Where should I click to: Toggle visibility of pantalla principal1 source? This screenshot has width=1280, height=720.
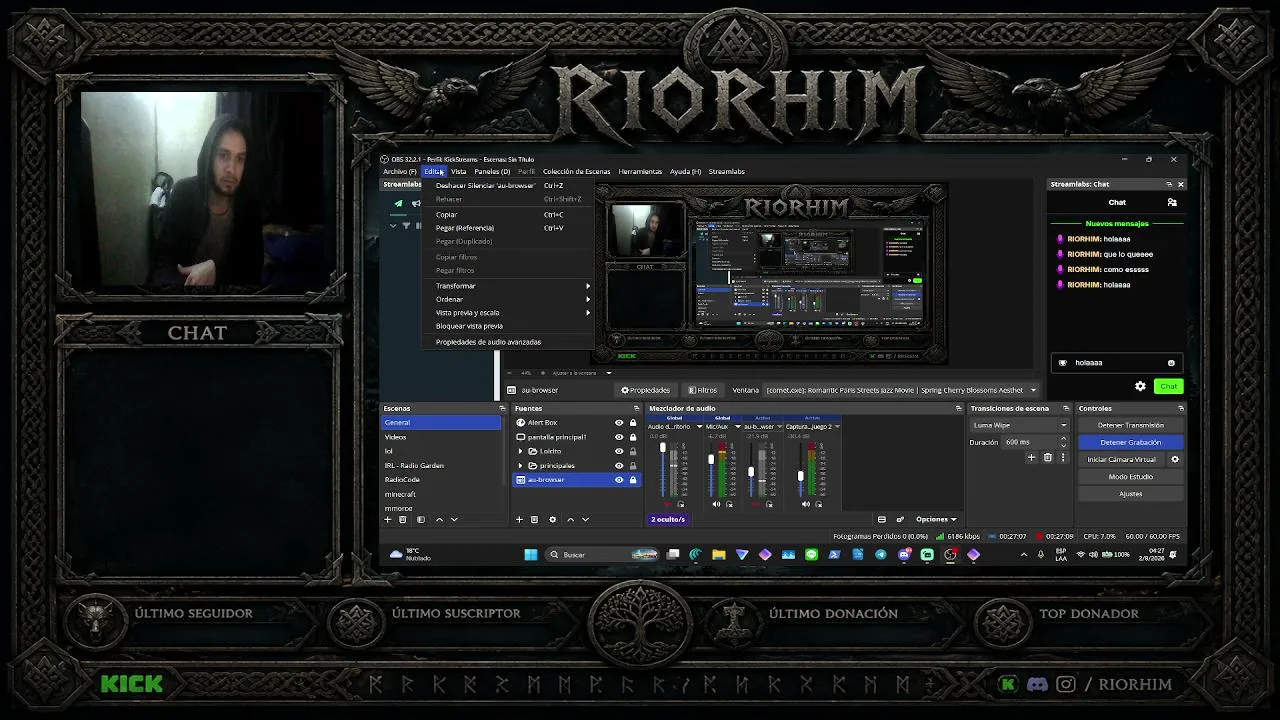click(619, 437)
